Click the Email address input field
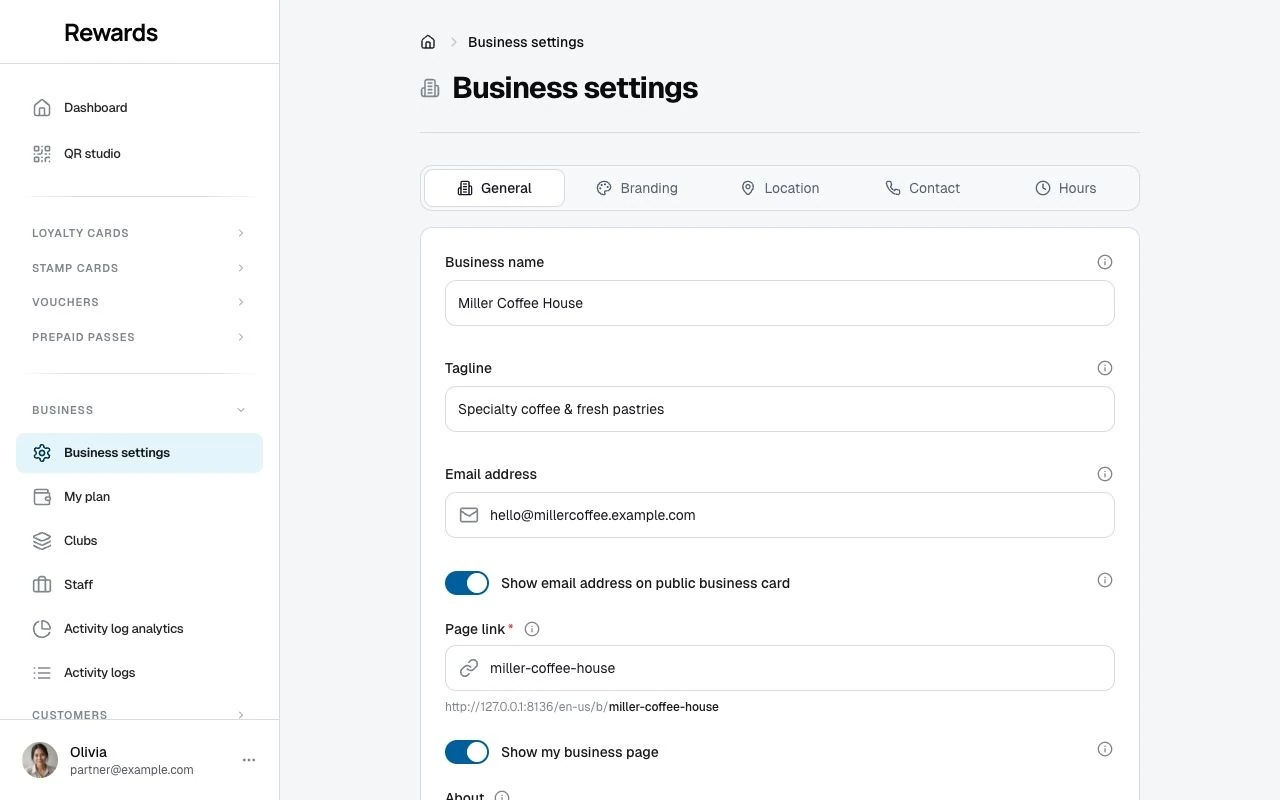The width and height of the screenshot is (1280, 800). click(x=780, y=515)
